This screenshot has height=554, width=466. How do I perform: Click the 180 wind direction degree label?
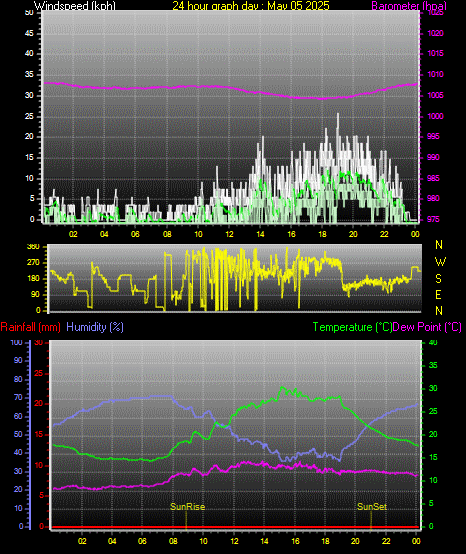point(33,279)
